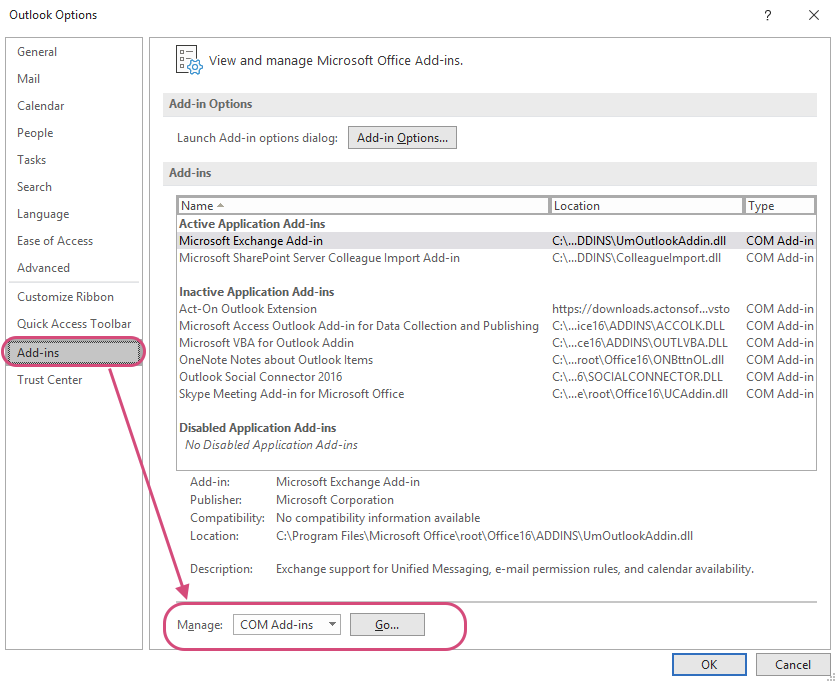
Task: Click the Inactive Application Add-ins group header
Action: click(257, 292)
